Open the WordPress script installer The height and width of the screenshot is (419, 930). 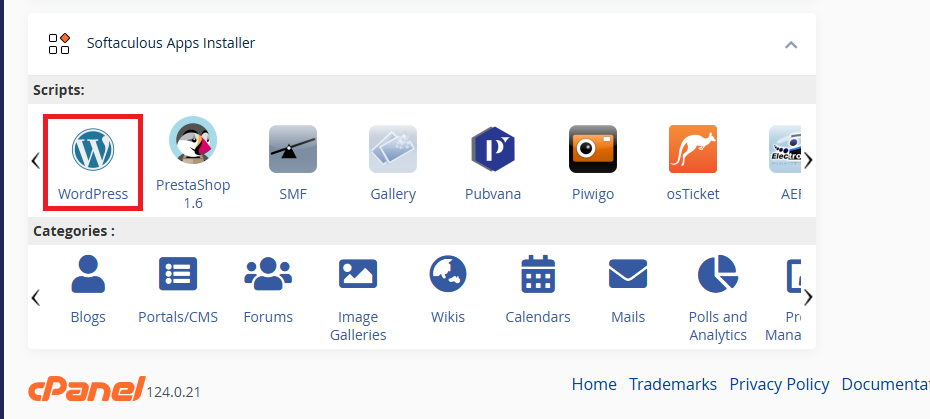click(x=93, y=163)
